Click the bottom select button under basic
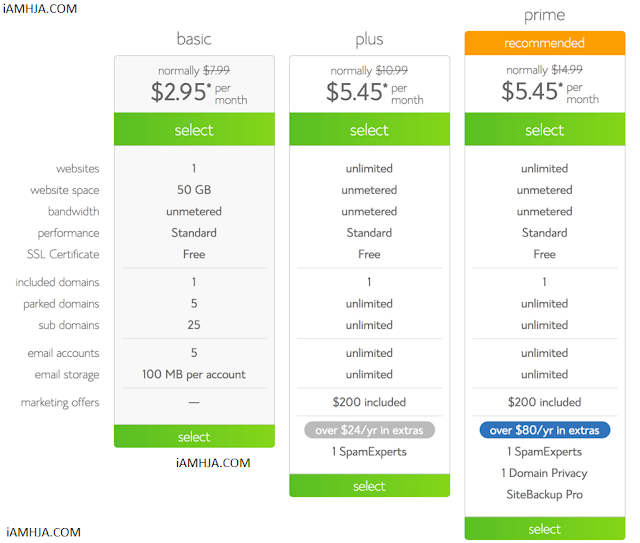This screenshot has width=640, height=543. point(194,436)
